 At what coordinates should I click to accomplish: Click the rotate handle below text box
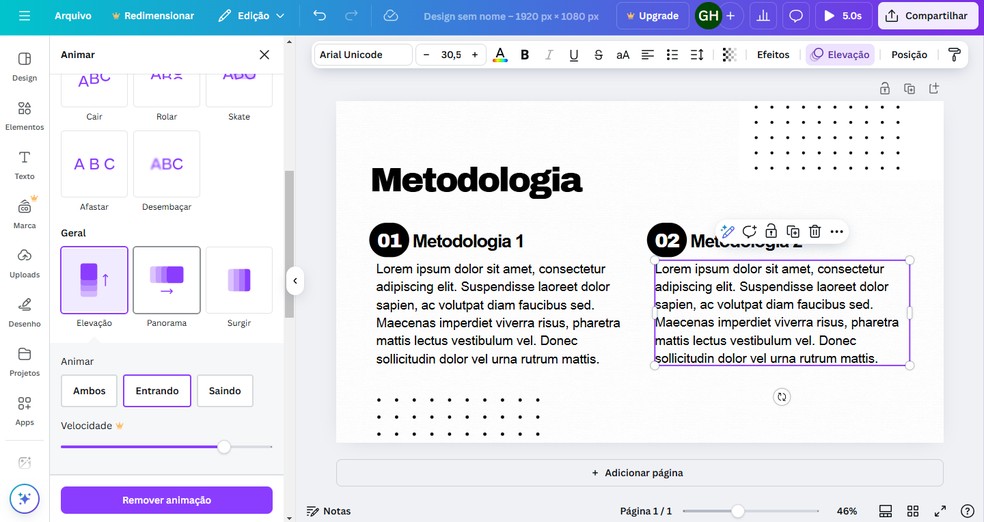pyautogui.click(x=781, y=397)
